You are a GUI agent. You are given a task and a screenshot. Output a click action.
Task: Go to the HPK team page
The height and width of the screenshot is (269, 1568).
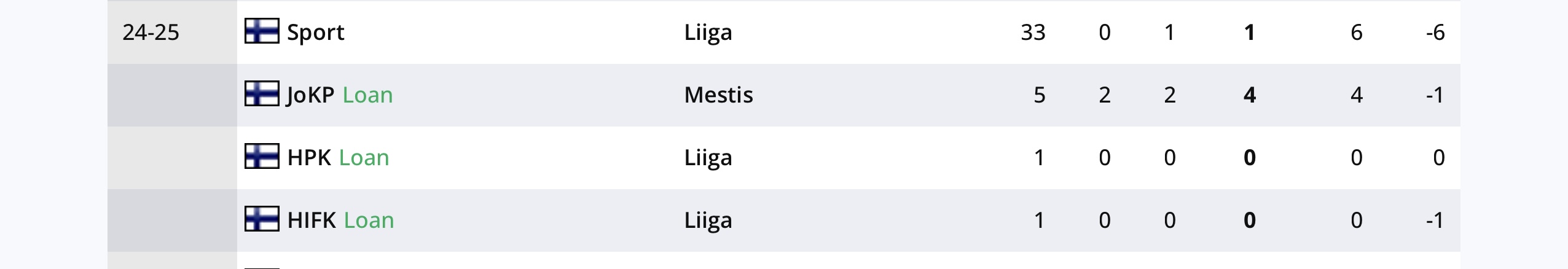[309, 158]
